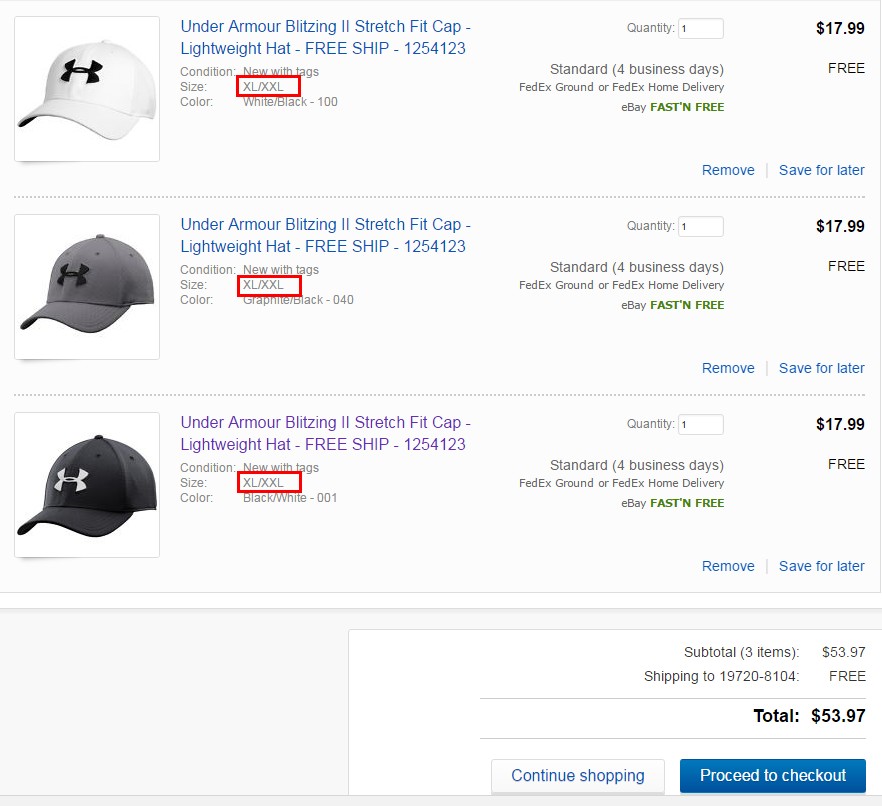Remove the Graphite/Black cap from cart
The image size is (882, 806).
(x=728, y=368)
